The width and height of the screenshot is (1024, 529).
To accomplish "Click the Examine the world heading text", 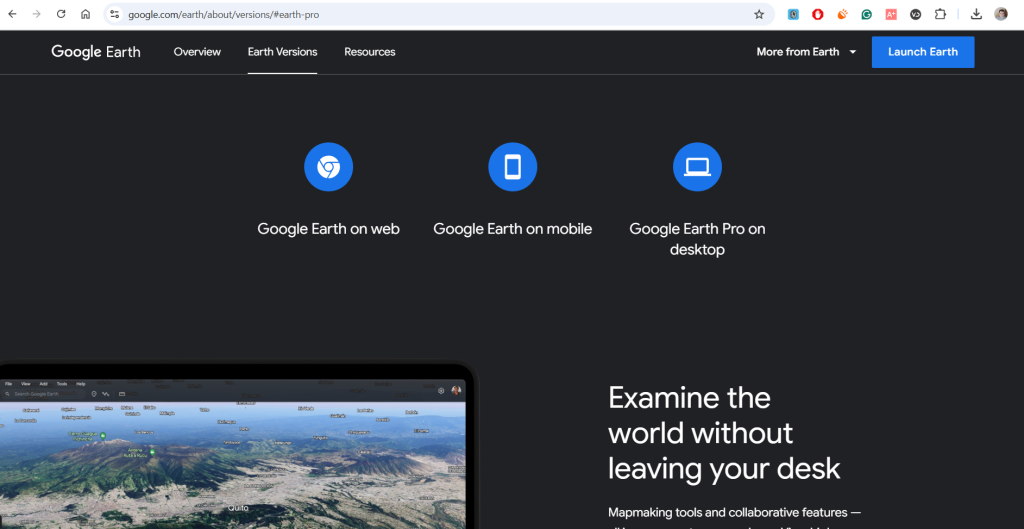I will point(724,433).
